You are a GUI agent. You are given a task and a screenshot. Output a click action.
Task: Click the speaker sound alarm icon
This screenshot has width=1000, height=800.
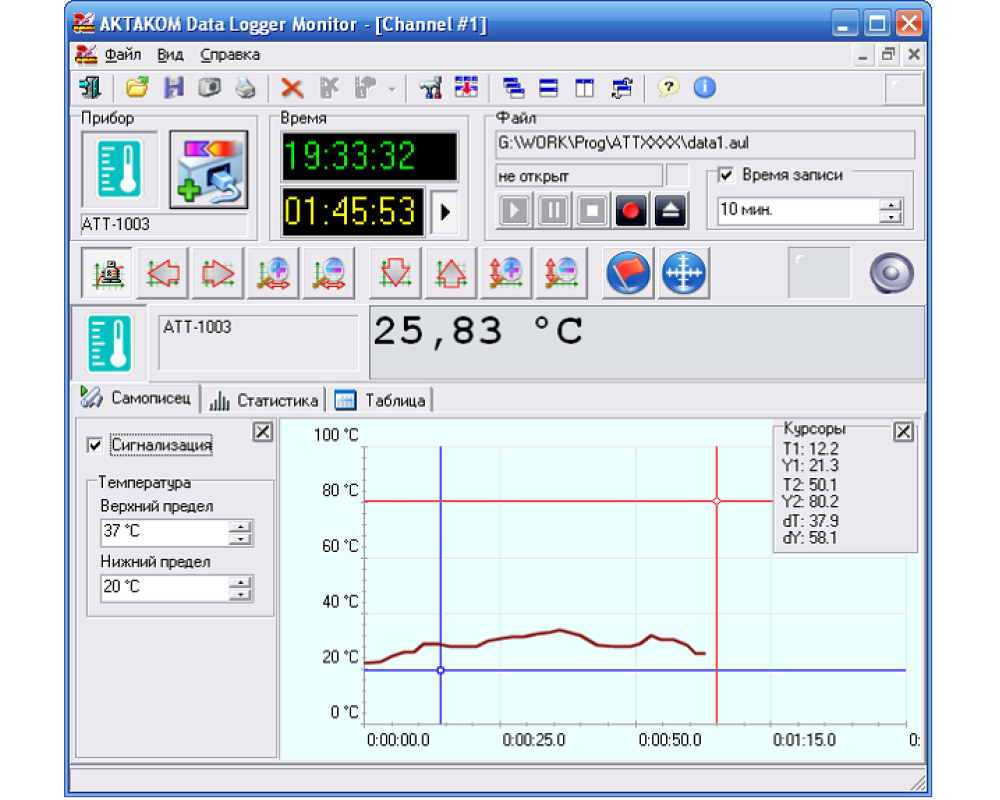(890, 273)
